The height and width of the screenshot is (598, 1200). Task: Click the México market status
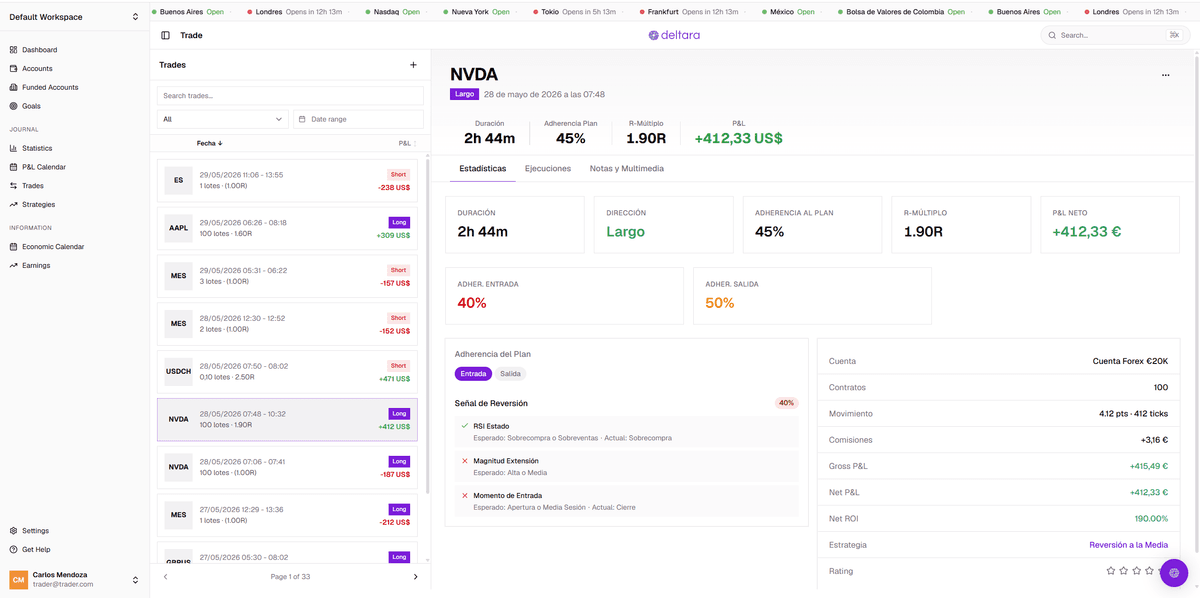coord(789,12)
